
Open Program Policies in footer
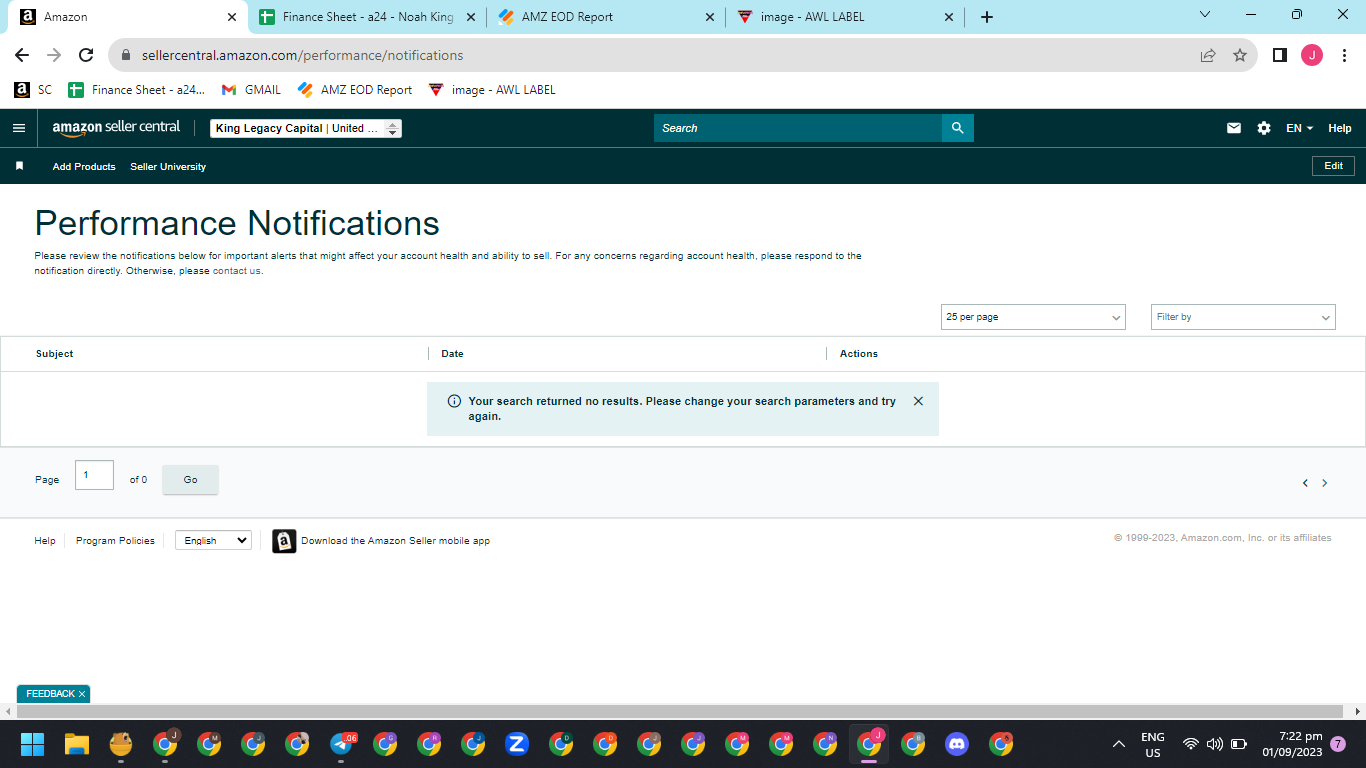[x=115, y=541]
